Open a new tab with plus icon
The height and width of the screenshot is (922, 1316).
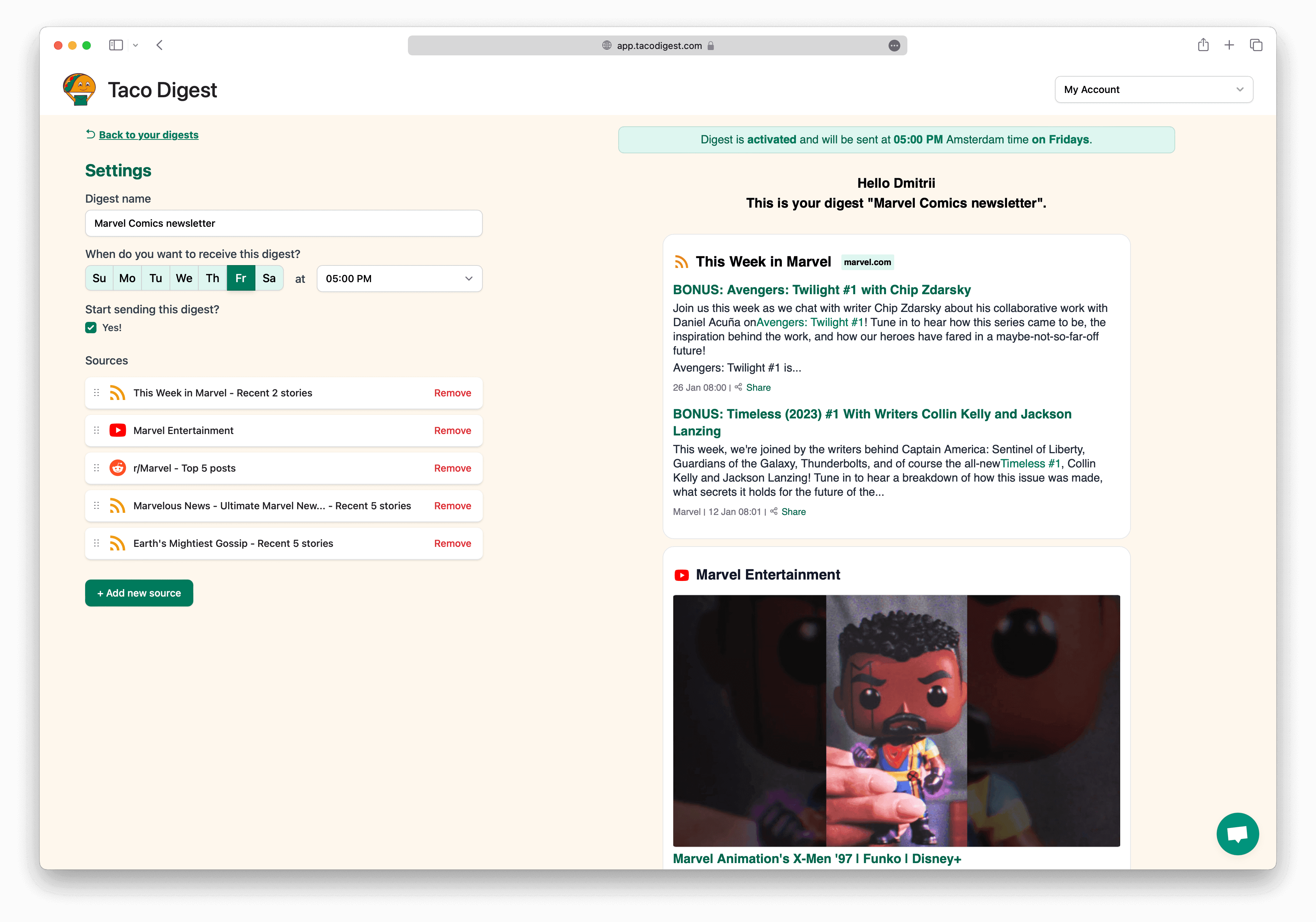(1229, 45)
